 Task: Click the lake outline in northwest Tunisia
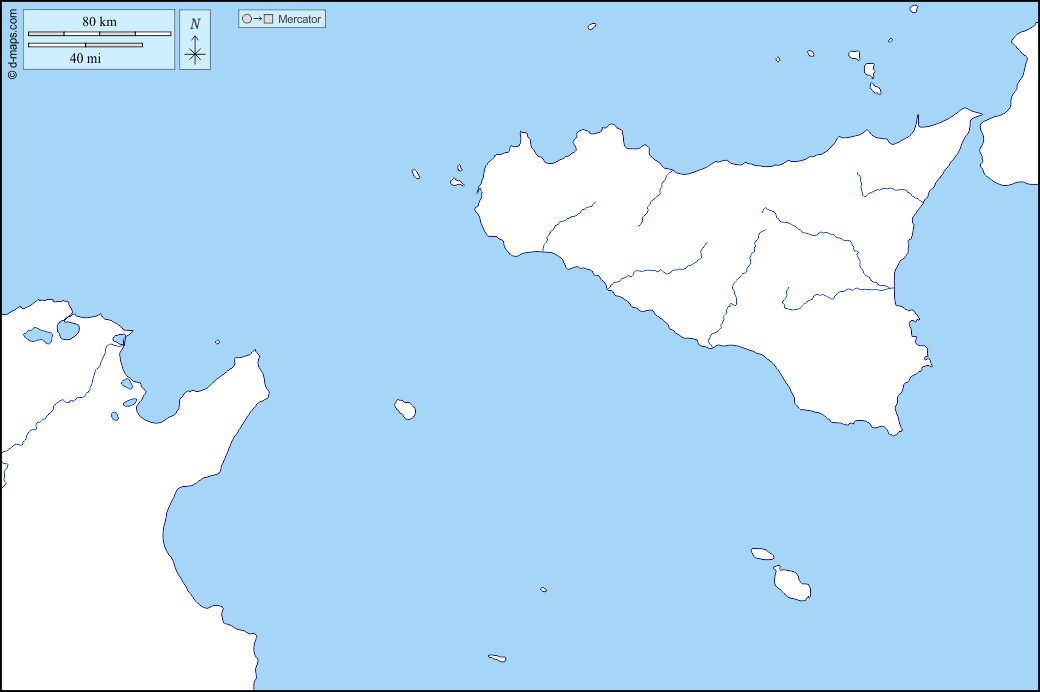[40, 335]
